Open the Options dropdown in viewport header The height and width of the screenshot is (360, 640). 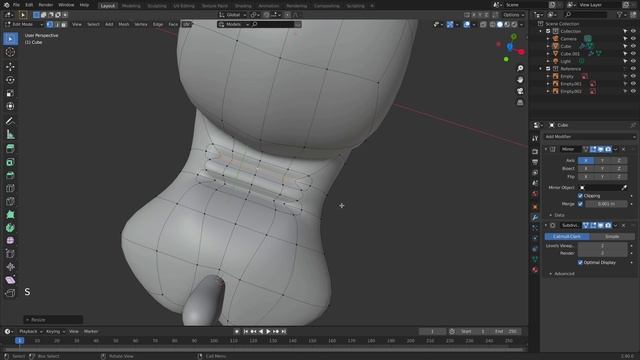pos(513,15)
